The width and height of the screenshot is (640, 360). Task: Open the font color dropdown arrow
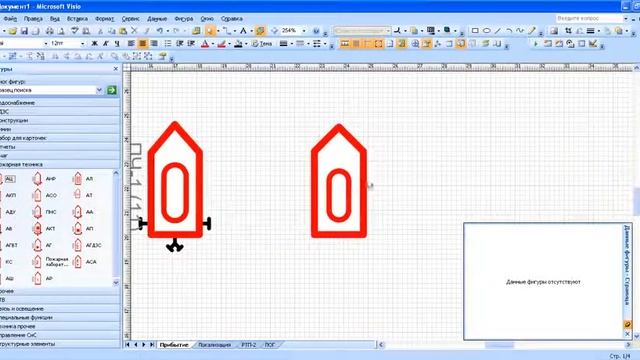213,44
